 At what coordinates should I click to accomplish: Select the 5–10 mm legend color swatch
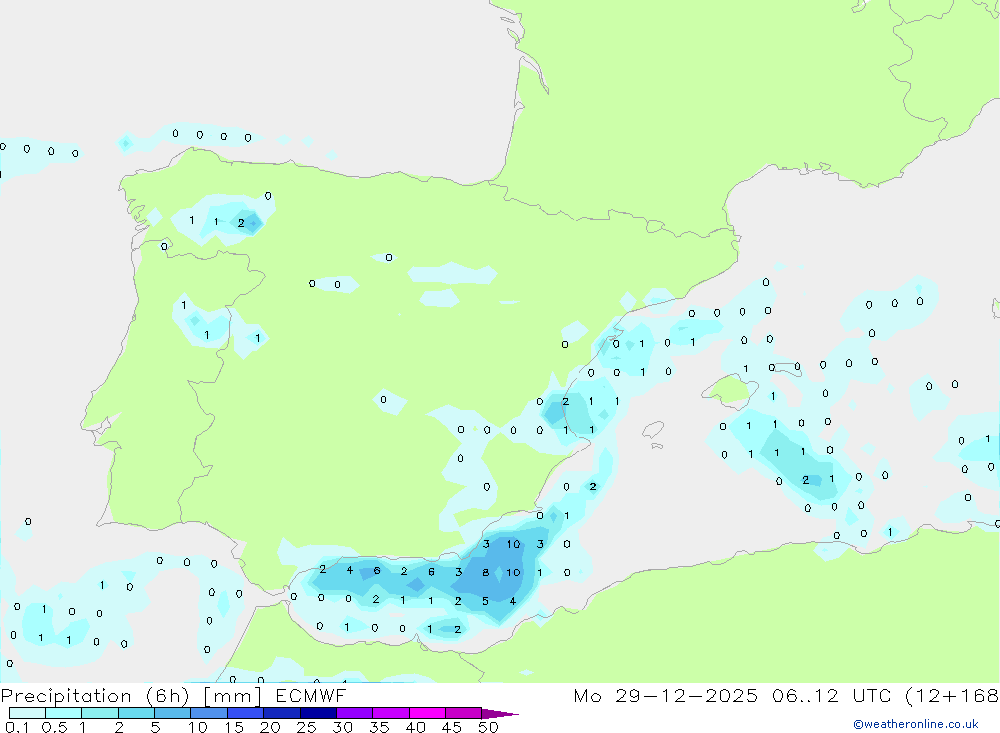tap(173, 713)
